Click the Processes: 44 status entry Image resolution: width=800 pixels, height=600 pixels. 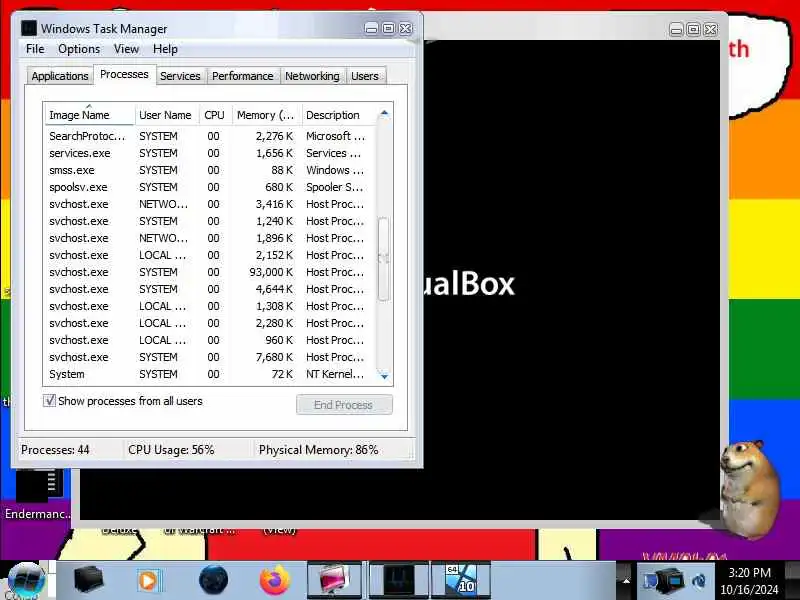point(55,450)
